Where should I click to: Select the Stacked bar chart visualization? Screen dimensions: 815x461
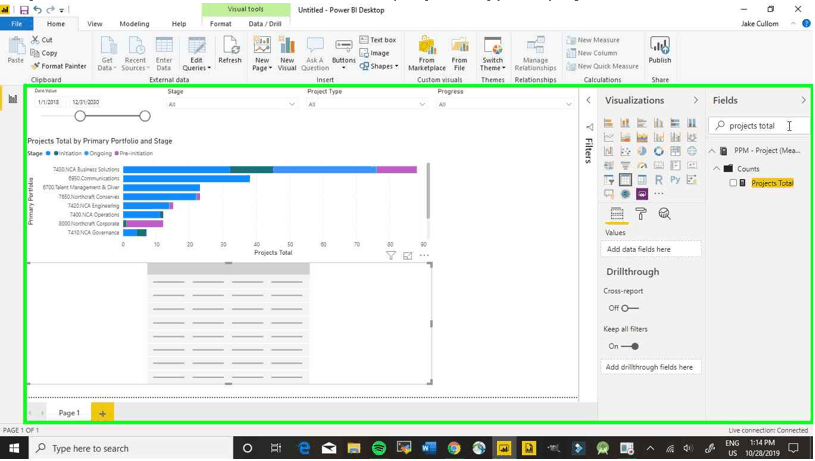608,123
